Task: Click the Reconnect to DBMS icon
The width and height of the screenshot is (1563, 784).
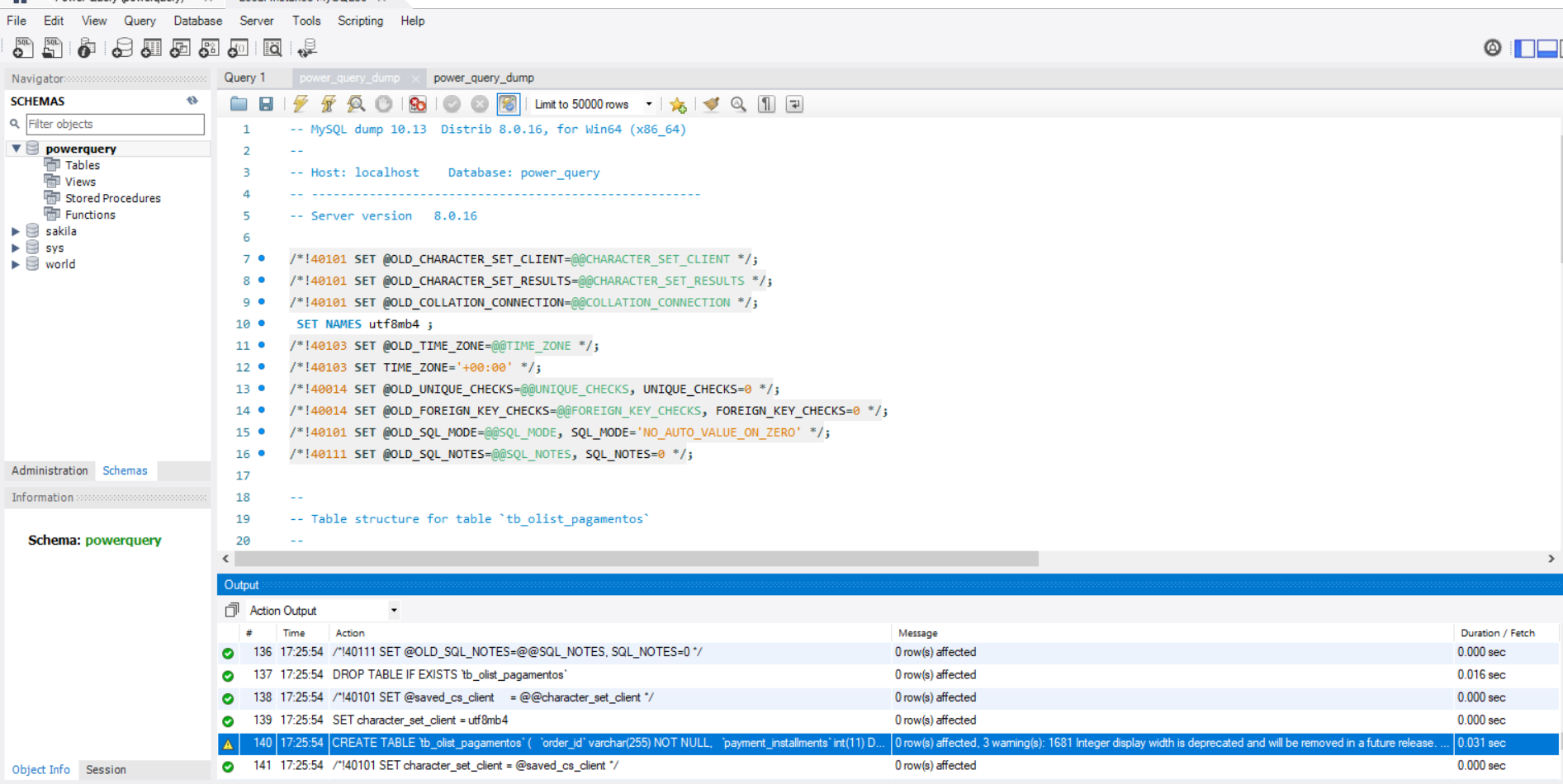Action: [x=307, y=49]
